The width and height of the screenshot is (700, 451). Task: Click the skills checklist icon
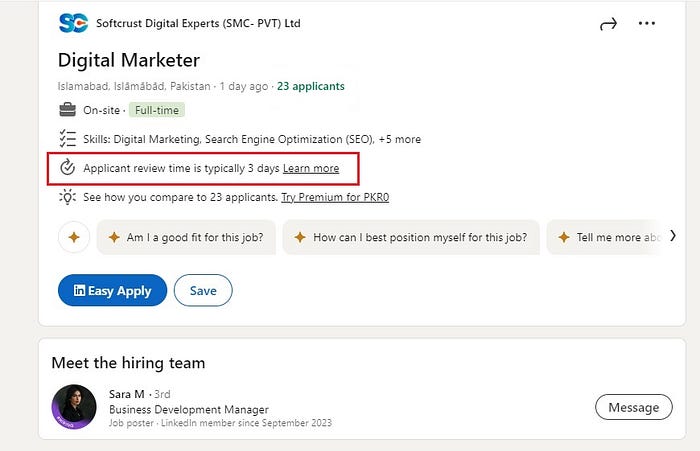(x=67, y=139)
